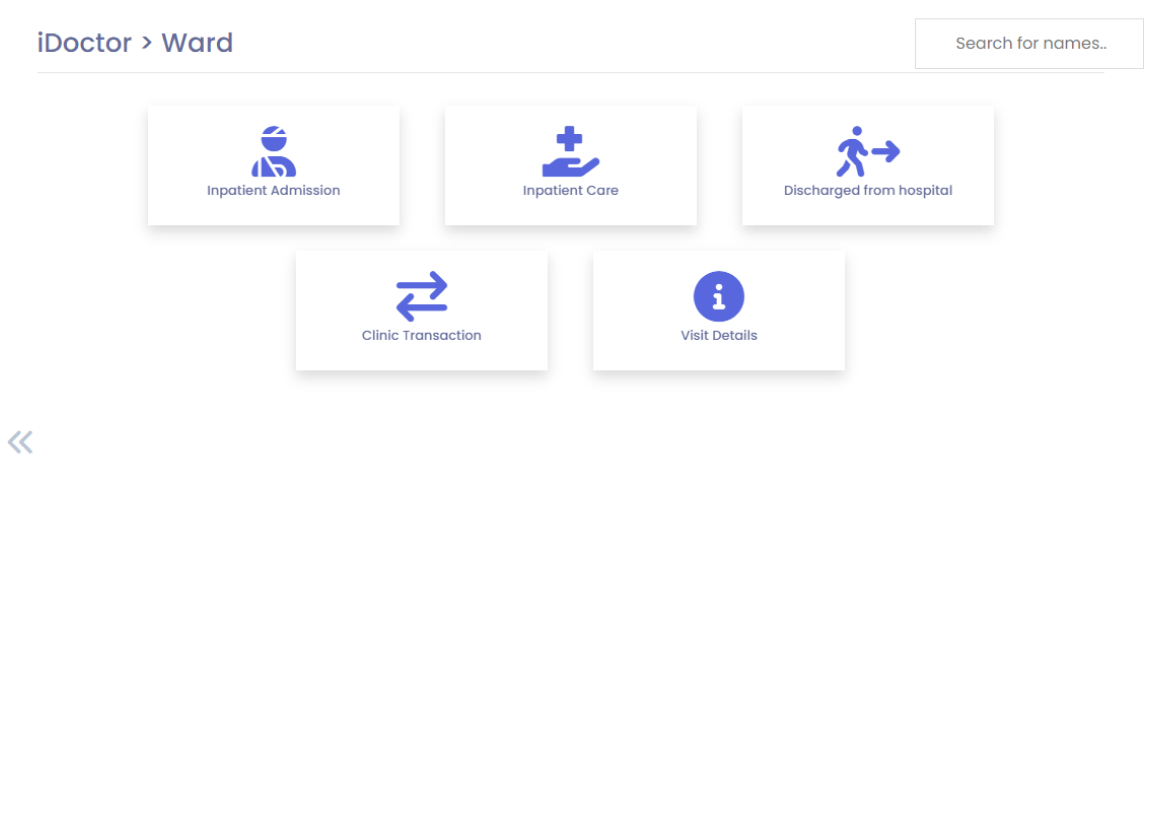
Task: Expand the sidebar with the double chevron
Action: pos(20,442)
